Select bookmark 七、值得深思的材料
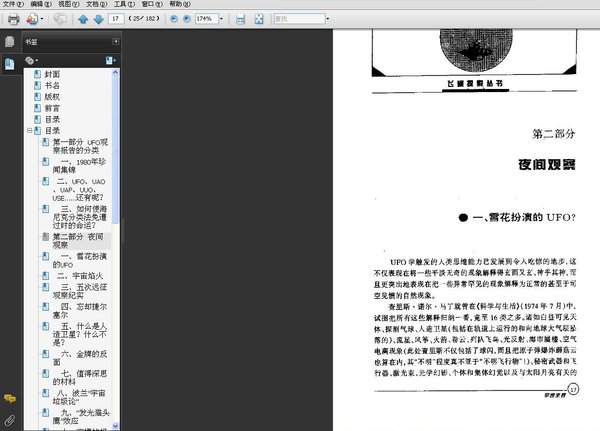 tap(80, 377)
